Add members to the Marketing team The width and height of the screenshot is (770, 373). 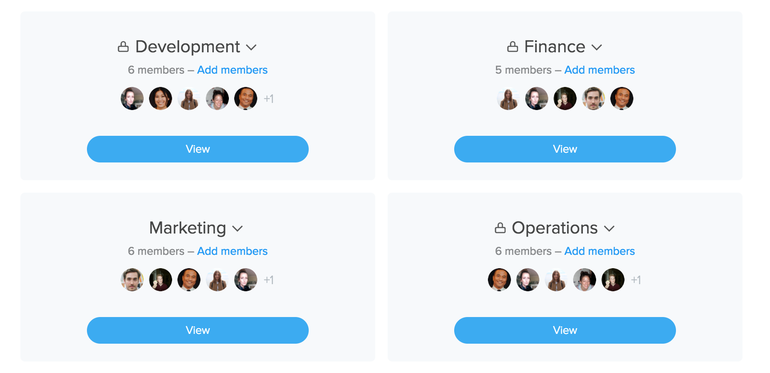point(232,251)
